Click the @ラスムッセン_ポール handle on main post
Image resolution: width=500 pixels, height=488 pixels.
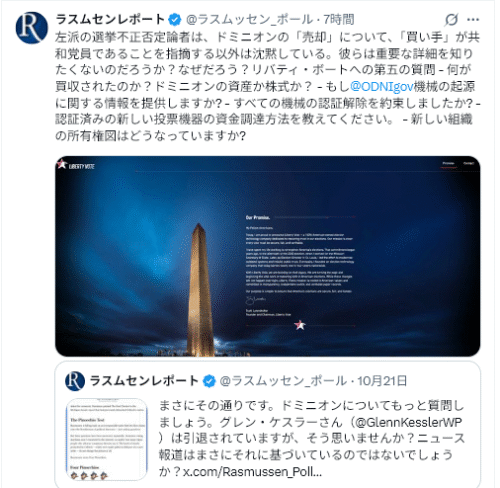(x=249, y=20)
